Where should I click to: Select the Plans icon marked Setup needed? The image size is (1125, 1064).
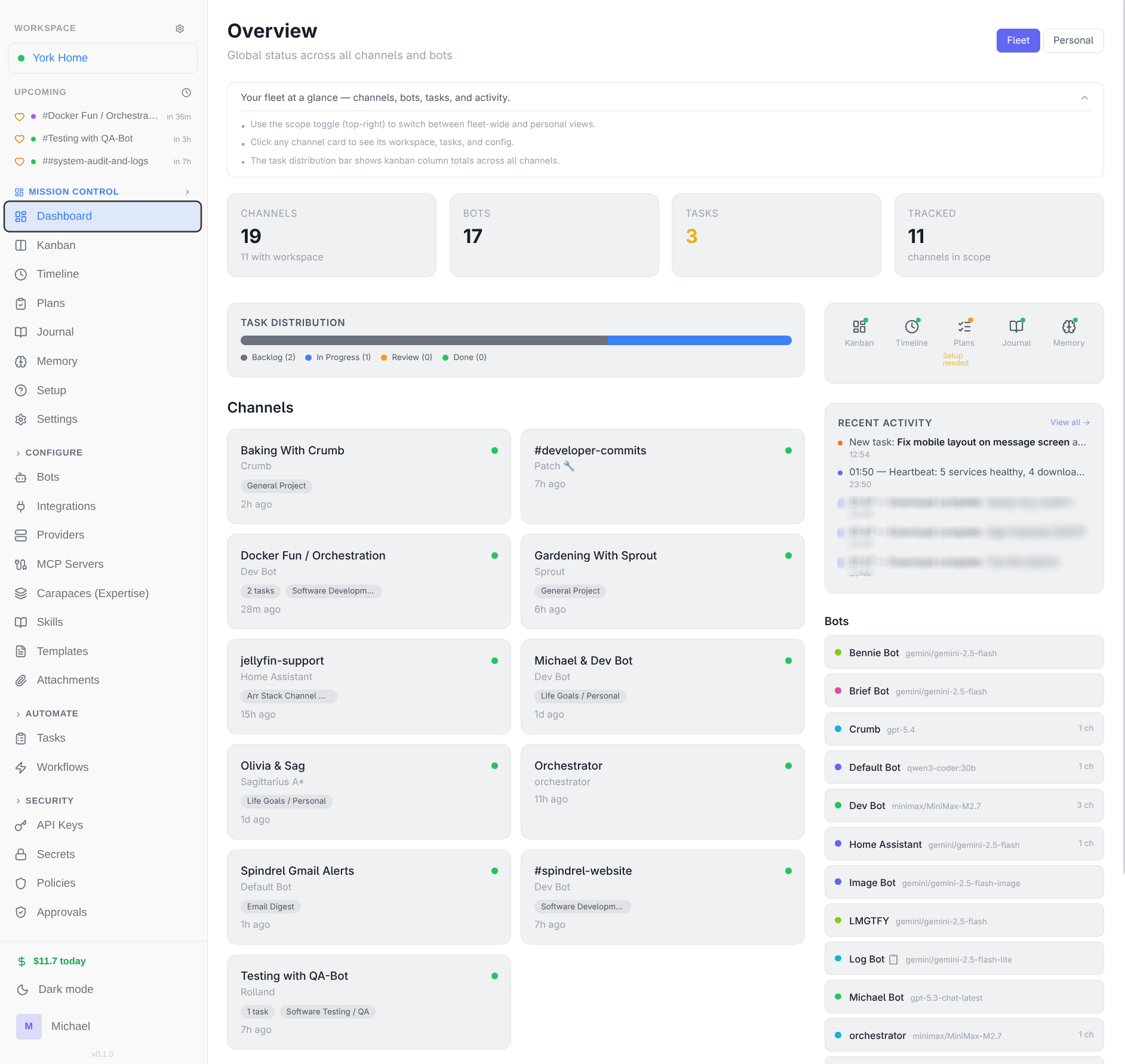pyautogui.click(x=963, y=332)
